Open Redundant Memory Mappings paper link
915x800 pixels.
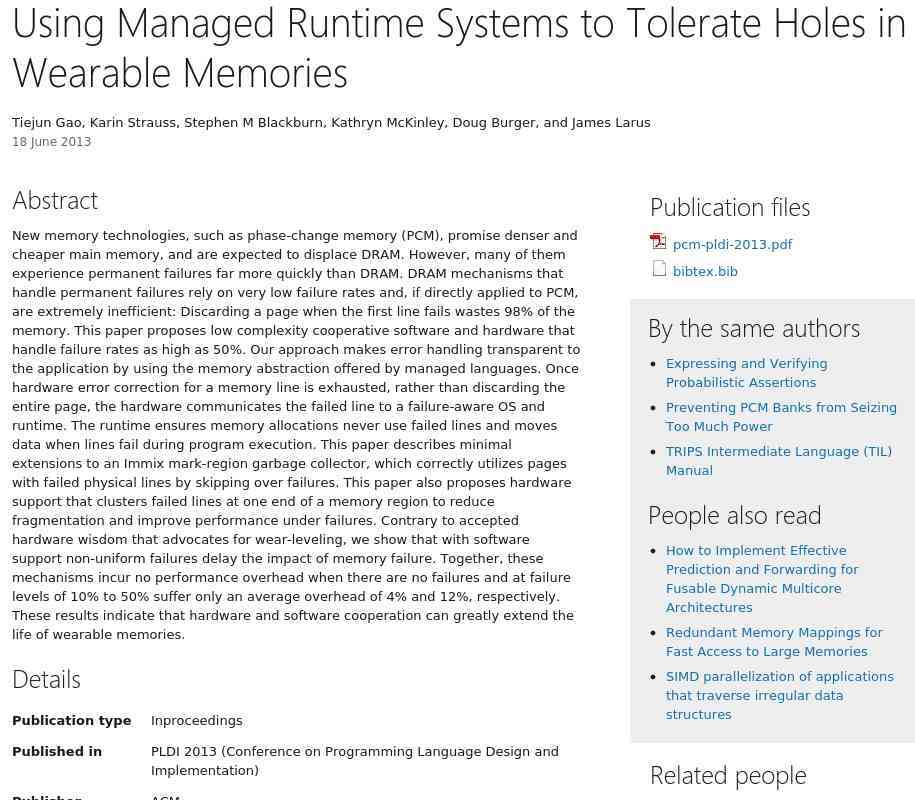(774, 642)
